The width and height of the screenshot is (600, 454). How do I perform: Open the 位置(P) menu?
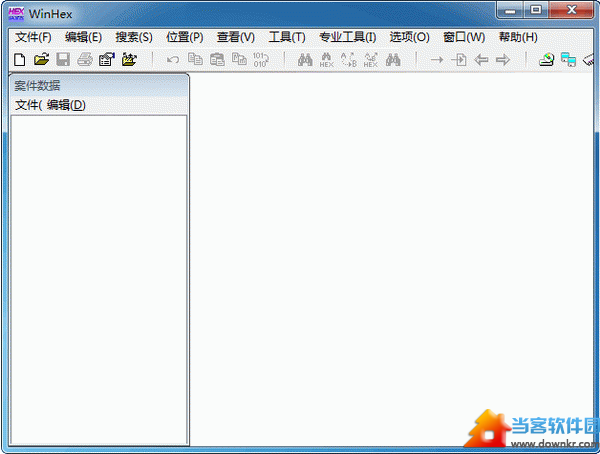pyautogui.click(x=185, y=37)
